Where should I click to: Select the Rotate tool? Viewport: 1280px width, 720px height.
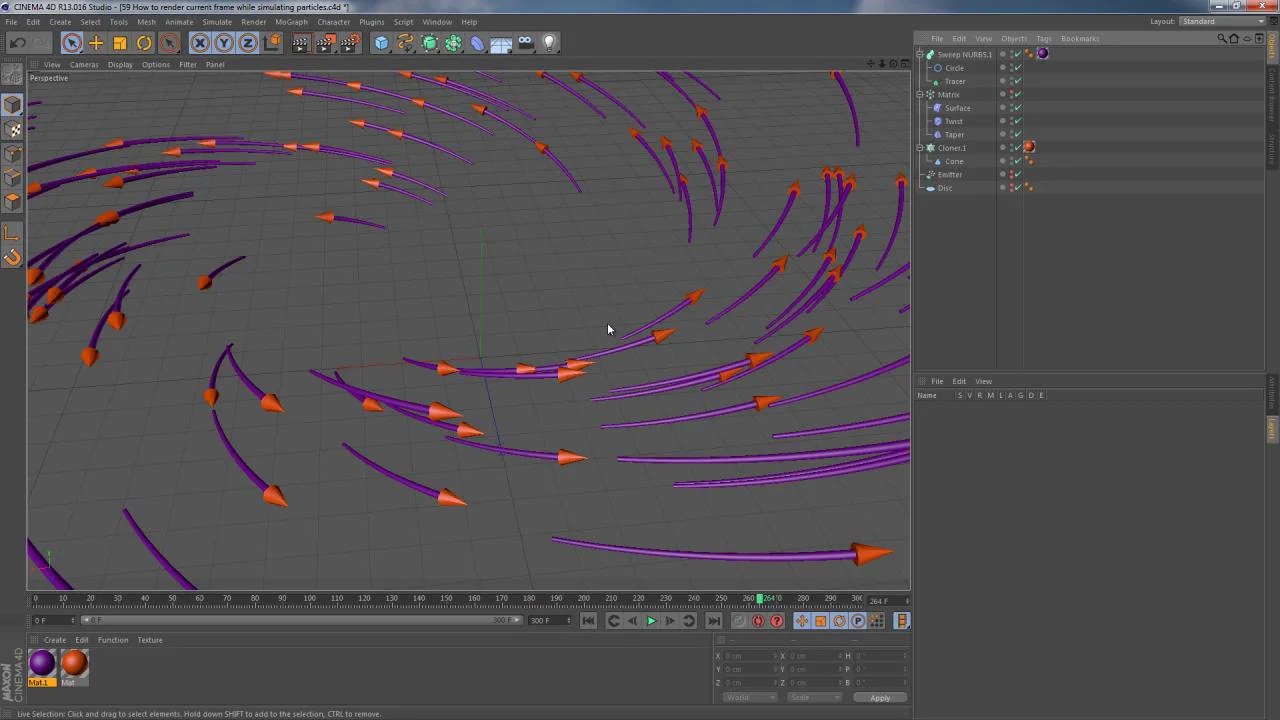pyautogui.click(x=144, y=43)
